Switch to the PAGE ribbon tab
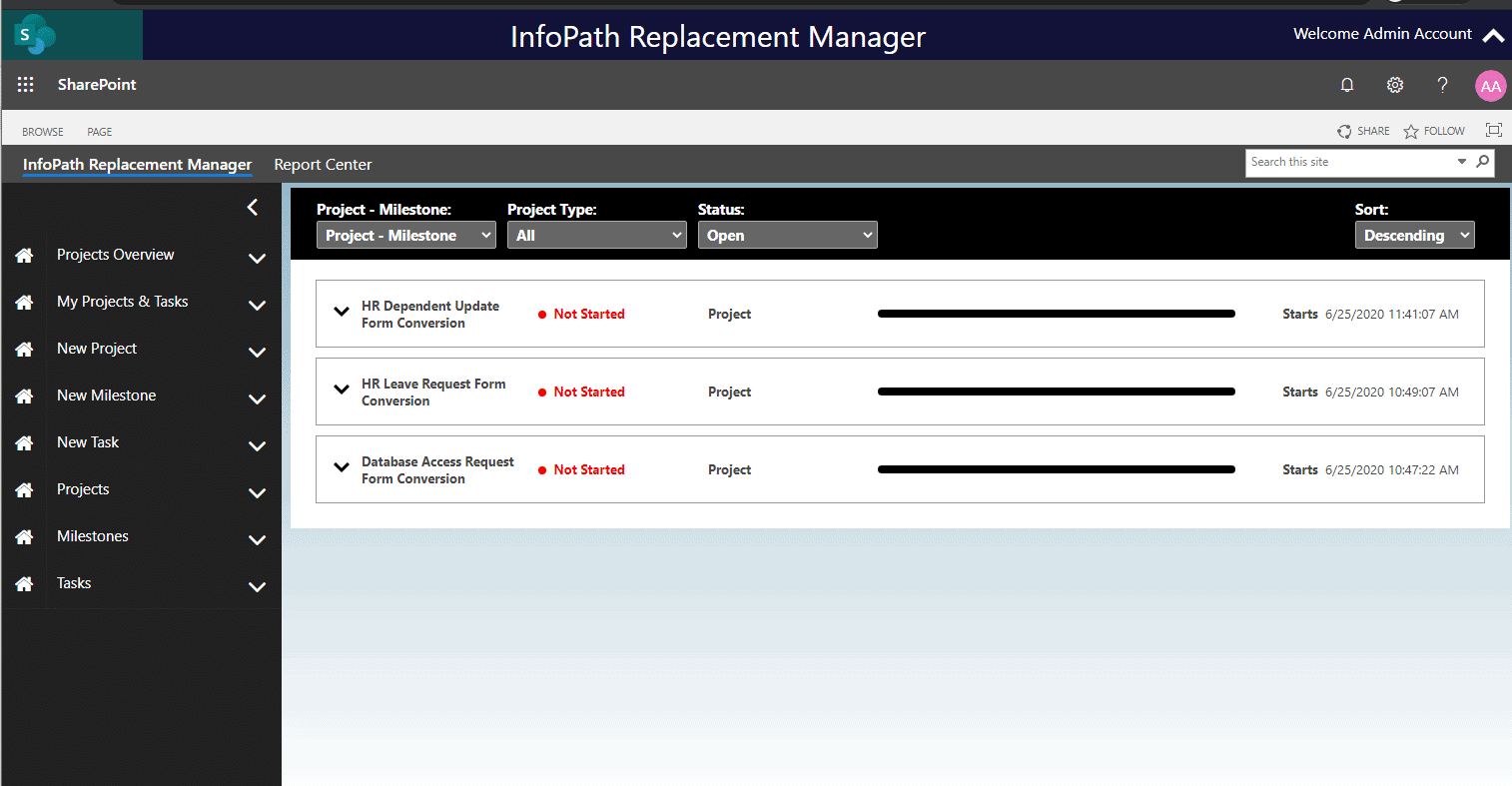Screen dimensions: 1512x786 [x=99, y=132]
